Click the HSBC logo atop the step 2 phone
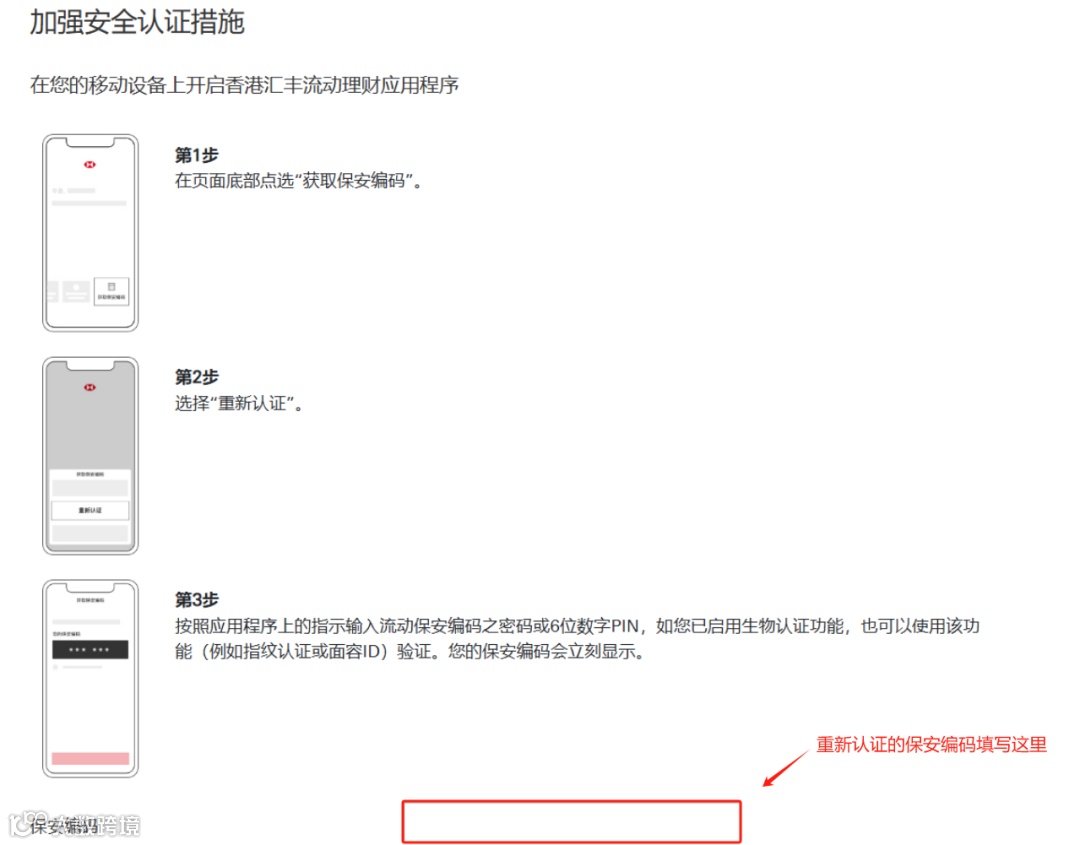The image size is (1080, 845). tap(89, 387)
